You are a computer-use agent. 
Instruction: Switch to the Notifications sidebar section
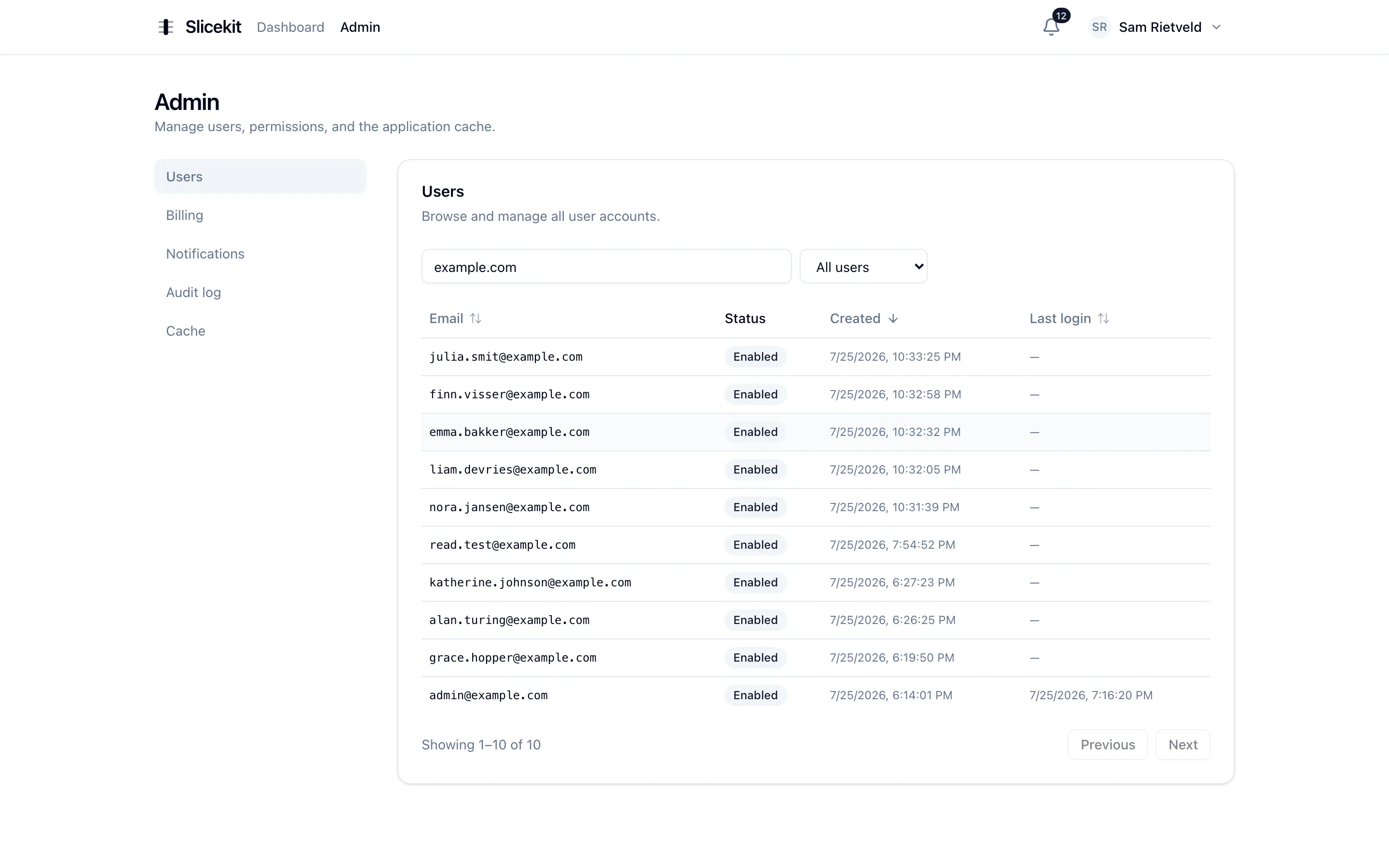[260, 254]
